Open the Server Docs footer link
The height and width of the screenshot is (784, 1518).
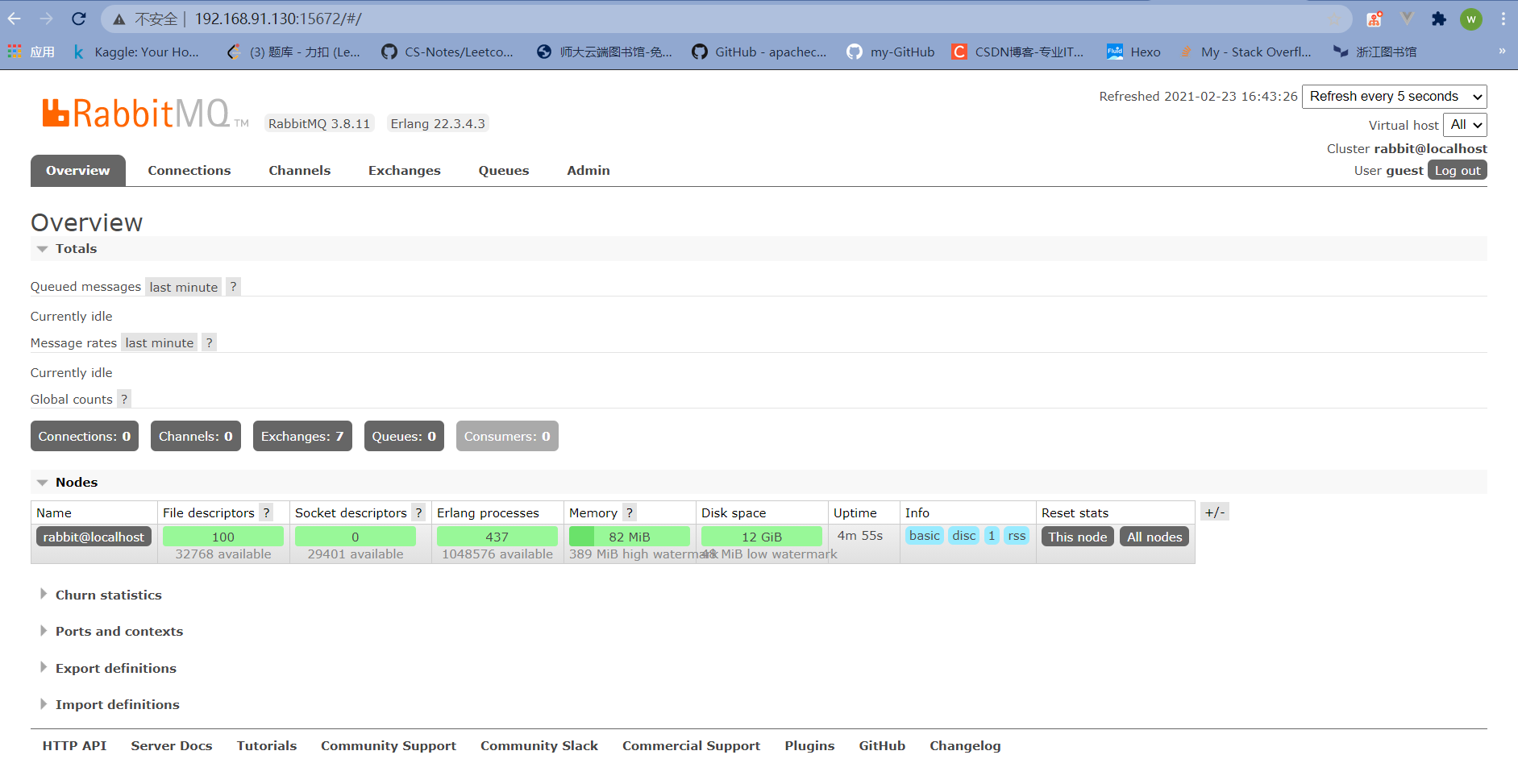(172, 745)
